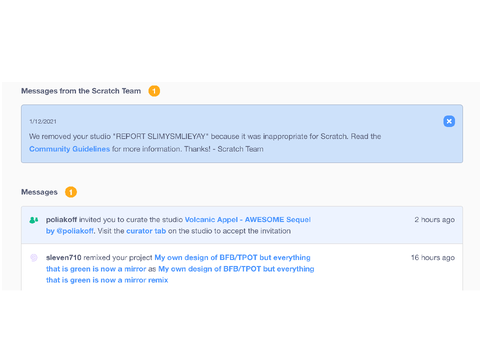480x360 pixels.
Task: Open the original BFB/TPOT mirror project link
Action: (178, 263)
